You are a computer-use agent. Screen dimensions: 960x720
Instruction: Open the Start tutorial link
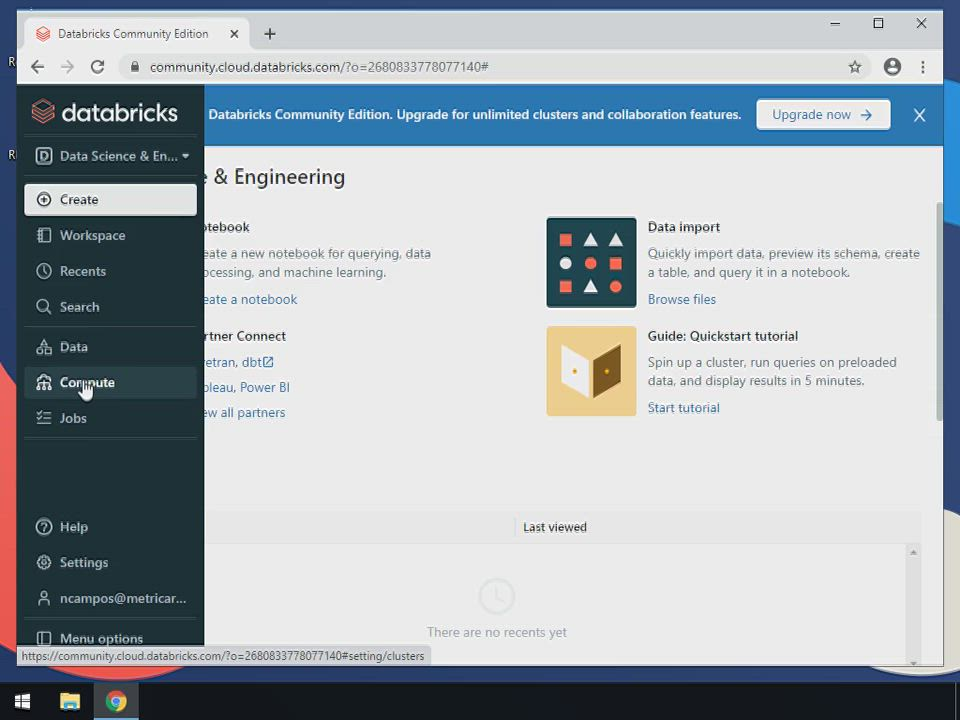[683, 408]
